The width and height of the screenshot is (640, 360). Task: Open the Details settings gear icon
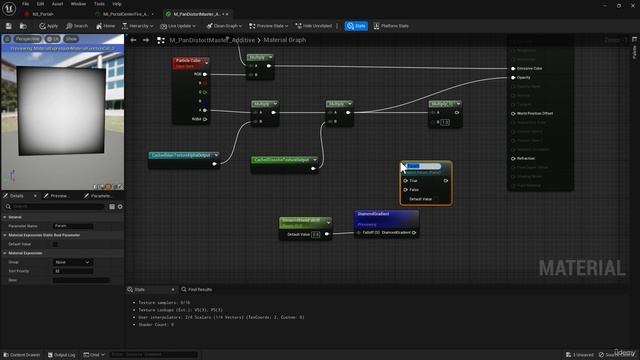[x=120, y=207]
